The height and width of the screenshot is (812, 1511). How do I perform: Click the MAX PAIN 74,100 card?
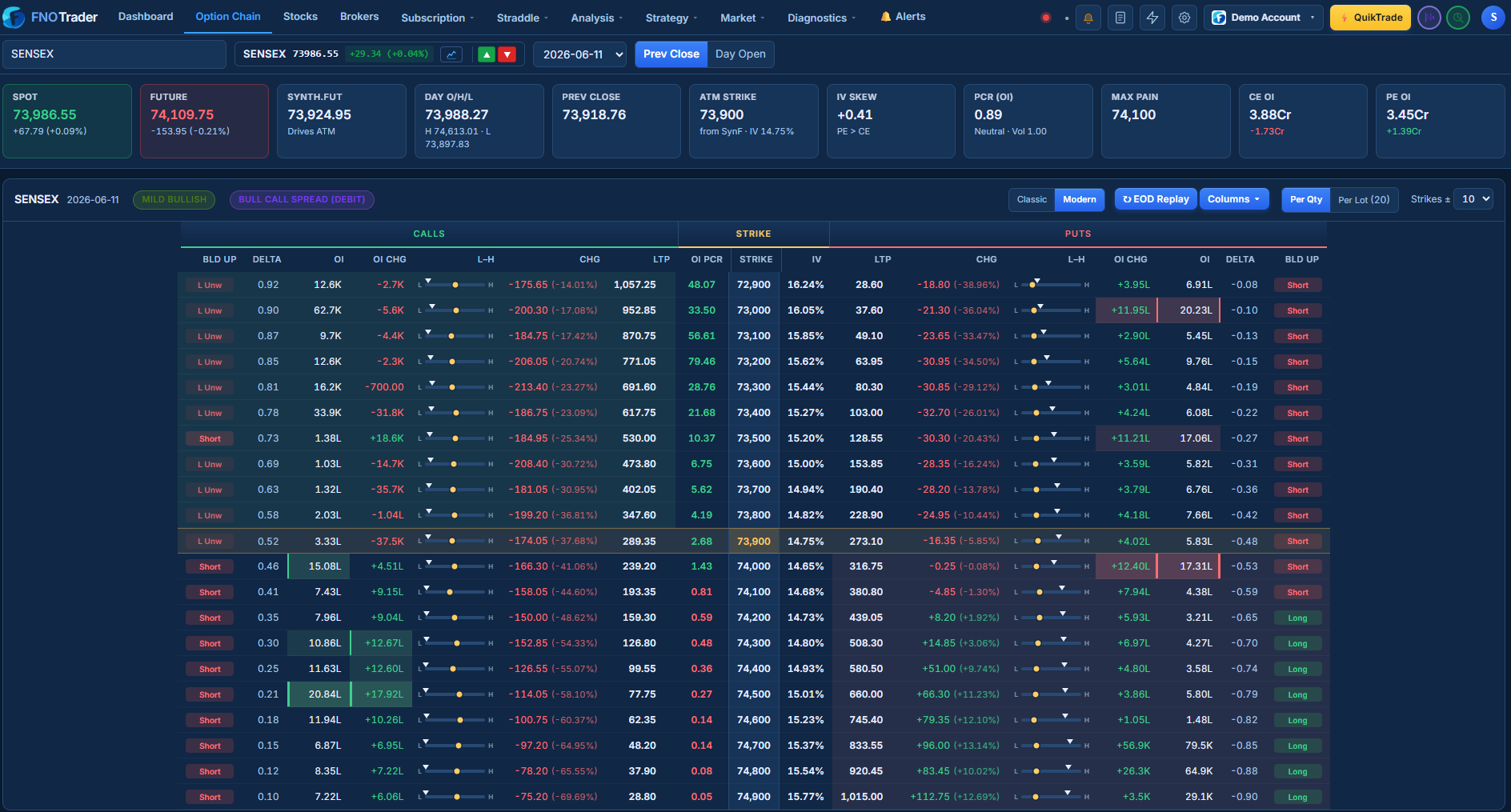pos(1166,121)
